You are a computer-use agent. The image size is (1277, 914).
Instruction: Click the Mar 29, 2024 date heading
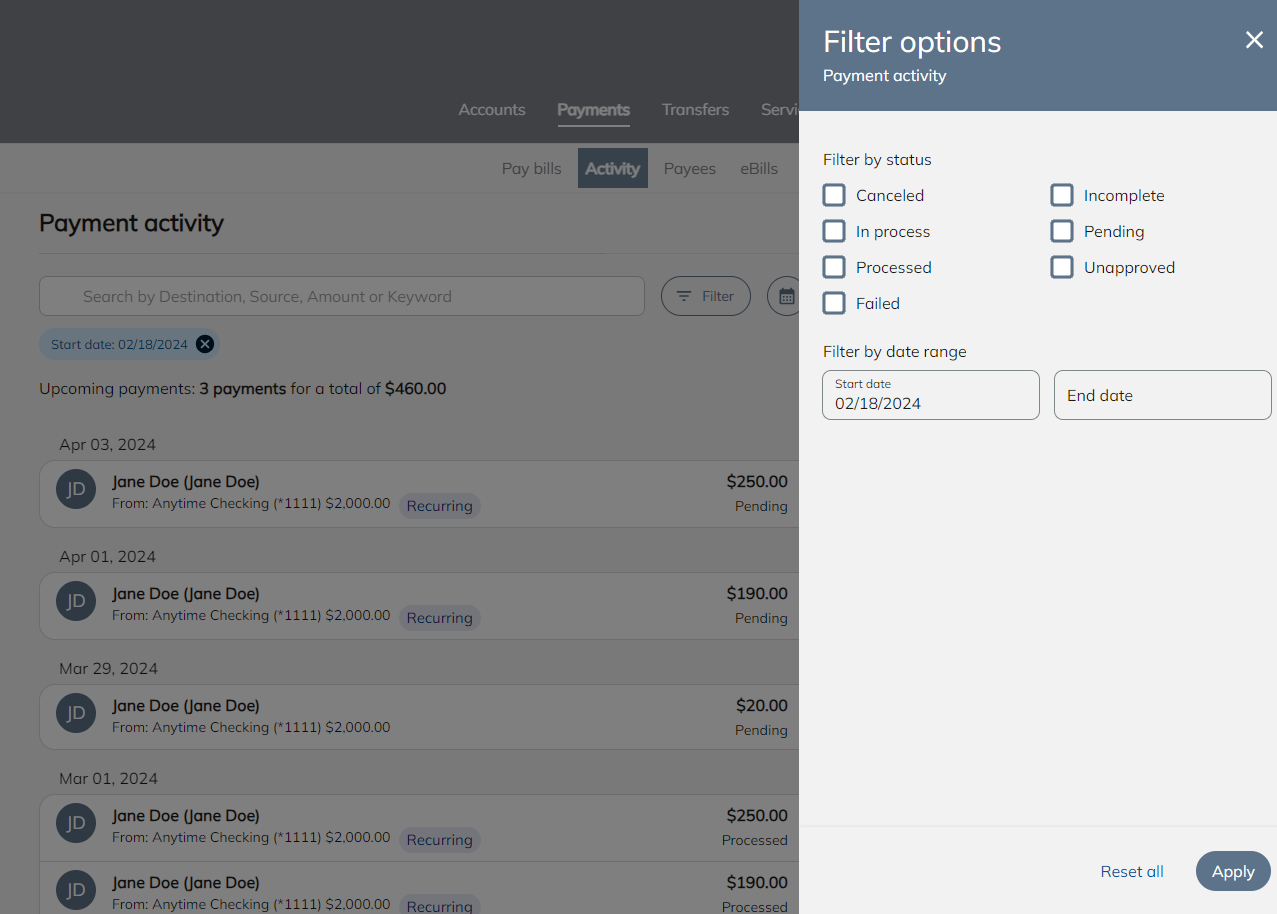tap(109, 668)
